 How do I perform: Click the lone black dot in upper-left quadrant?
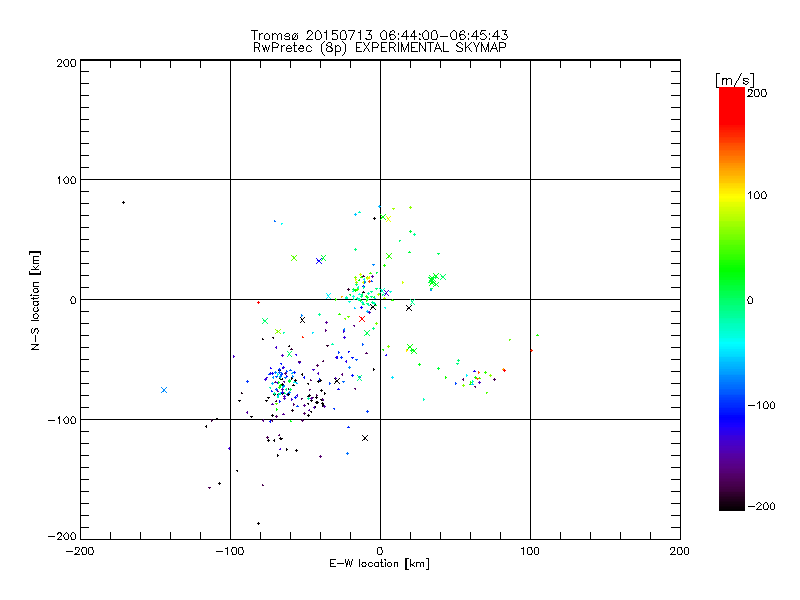coord(123,203)
